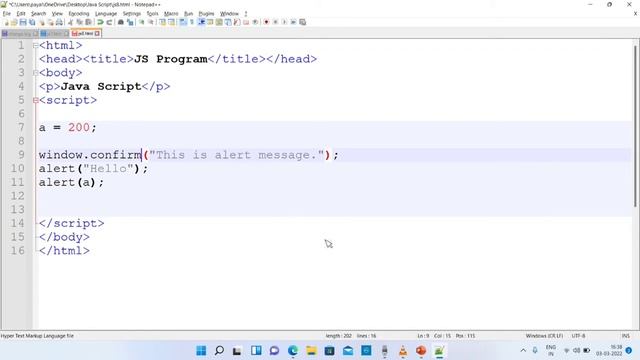Toggle synchronize horizontal scrolling

(171, 22)
